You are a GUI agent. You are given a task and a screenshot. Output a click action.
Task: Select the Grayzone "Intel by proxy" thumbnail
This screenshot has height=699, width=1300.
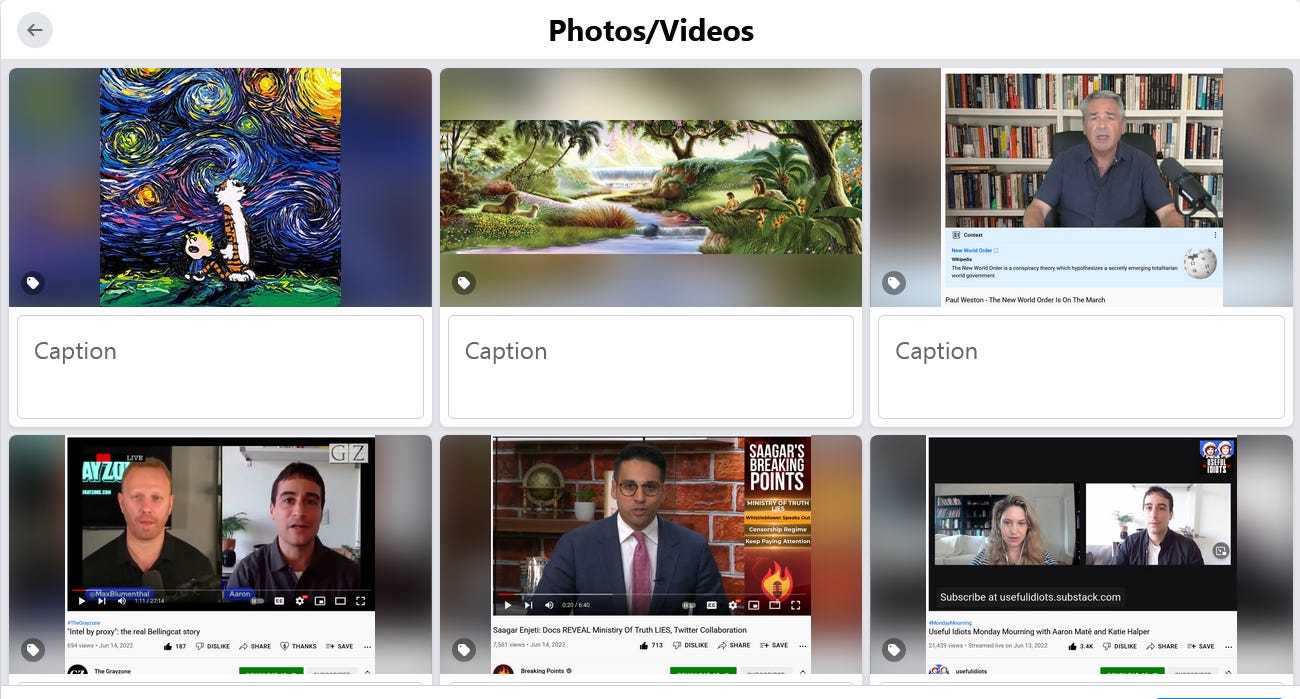[220, 555]
